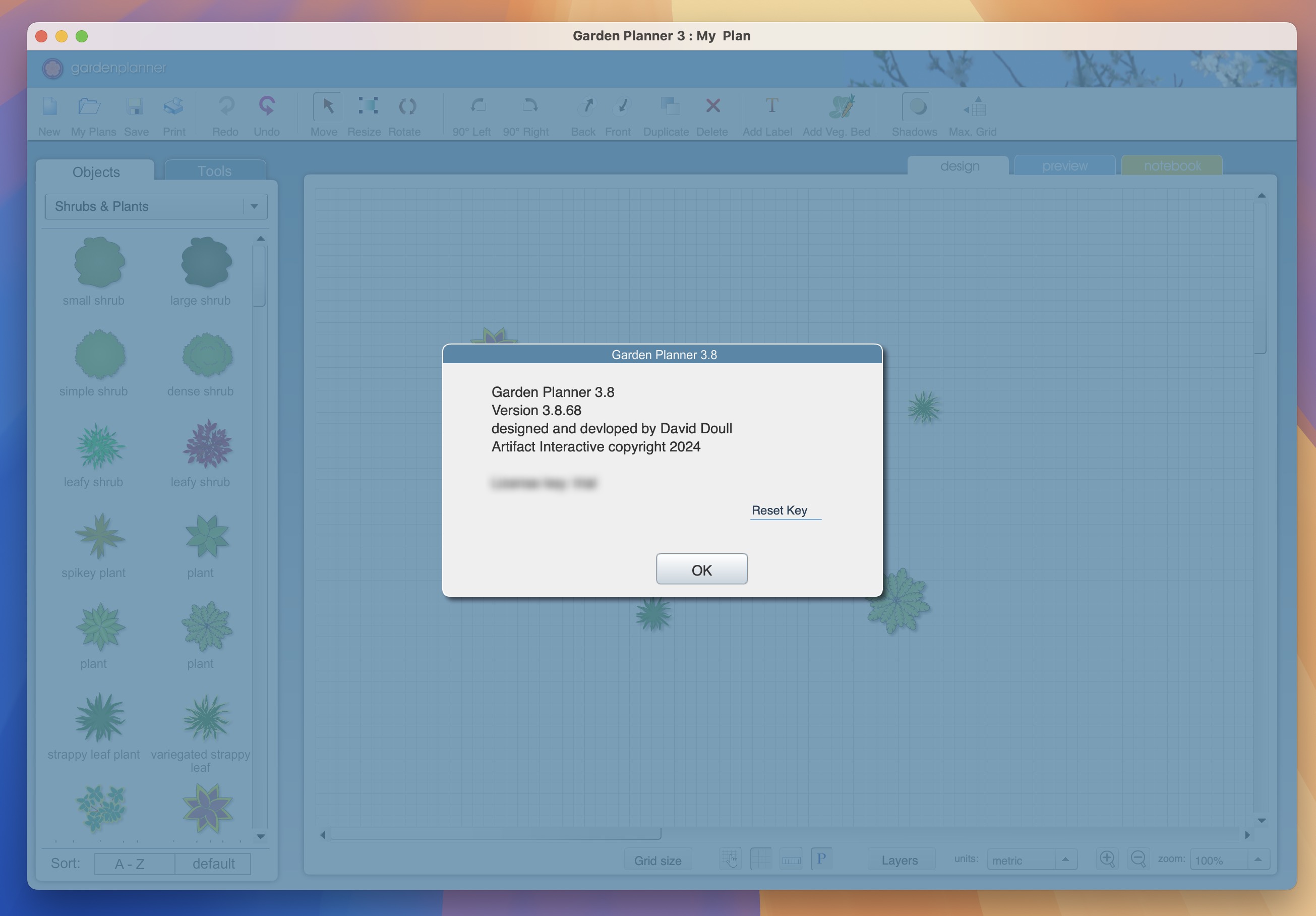Image resolution: width=1316 pixels, height=916 pixels.
Task: Click the P icon in bottom bar
Action: tap(821, 858)
